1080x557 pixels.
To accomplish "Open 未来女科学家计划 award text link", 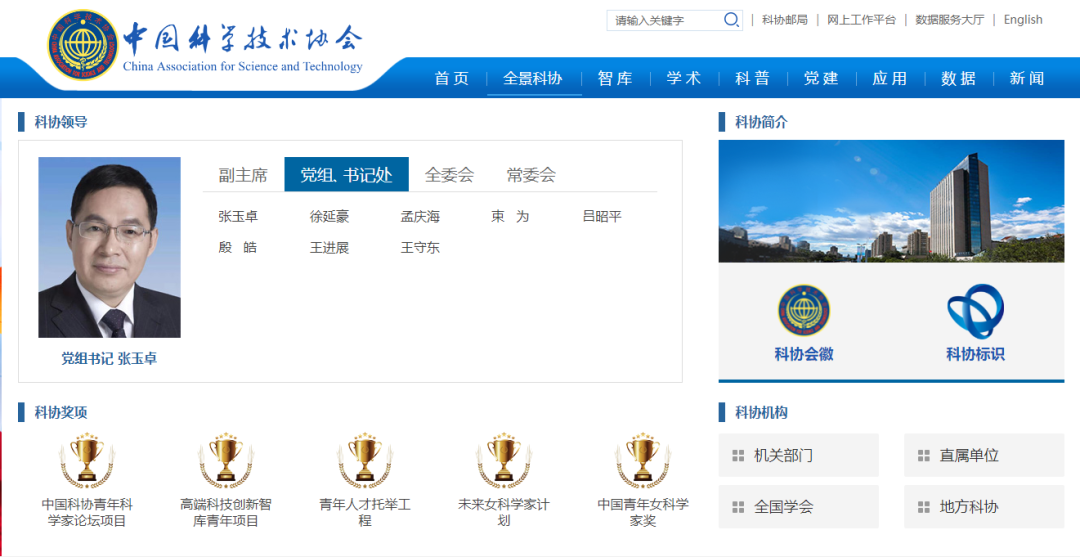I will point(504,513).
